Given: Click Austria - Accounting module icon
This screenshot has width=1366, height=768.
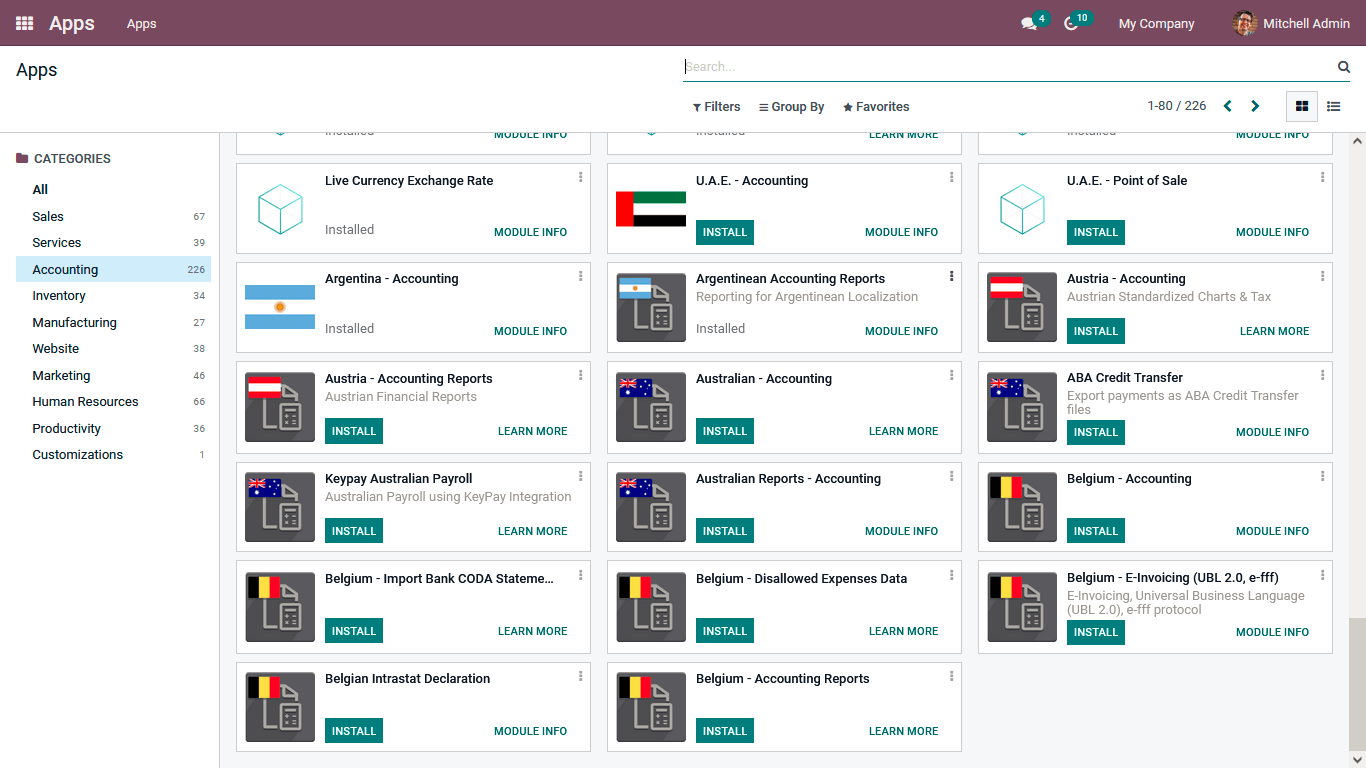Looking at the screenshot, I should [x=1022, y=307].
